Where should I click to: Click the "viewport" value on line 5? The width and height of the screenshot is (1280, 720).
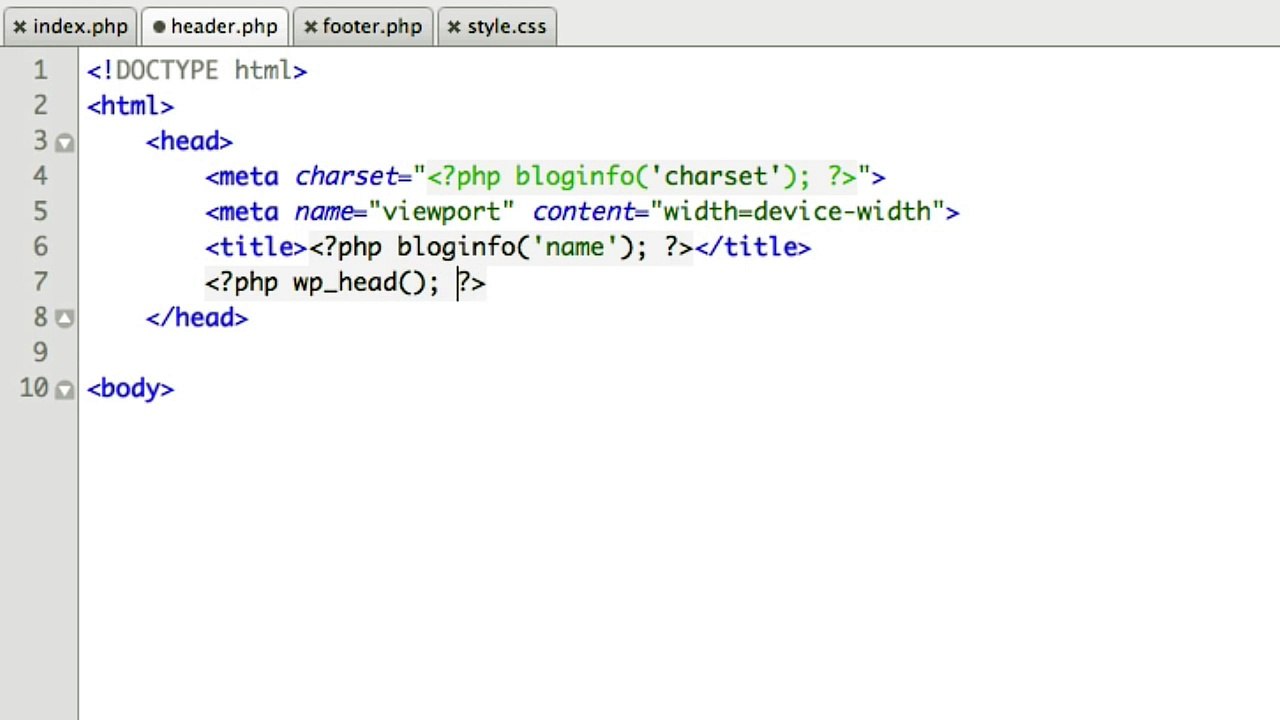click(441, 212)
